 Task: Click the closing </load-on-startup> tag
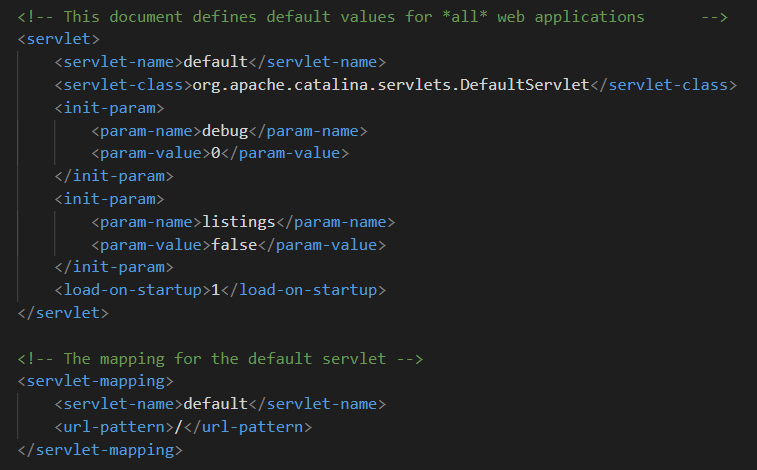point(304,290)
